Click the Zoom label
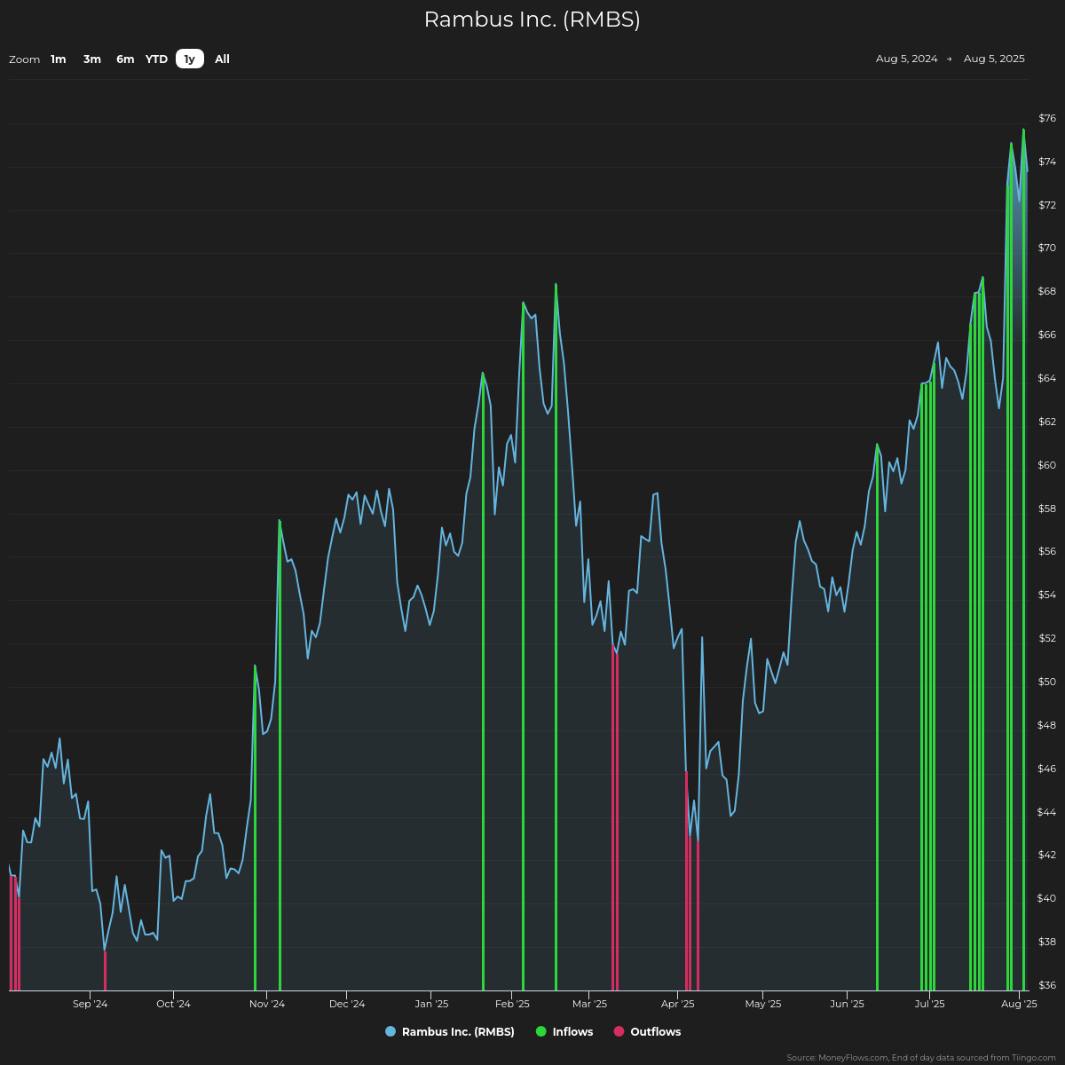 tap(24, 60)
